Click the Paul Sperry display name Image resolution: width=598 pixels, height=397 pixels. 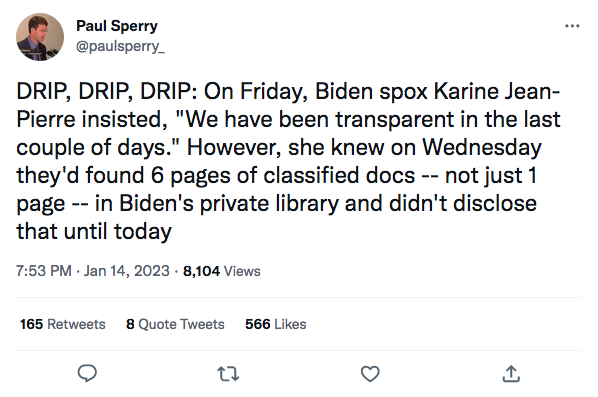(117, 26)
